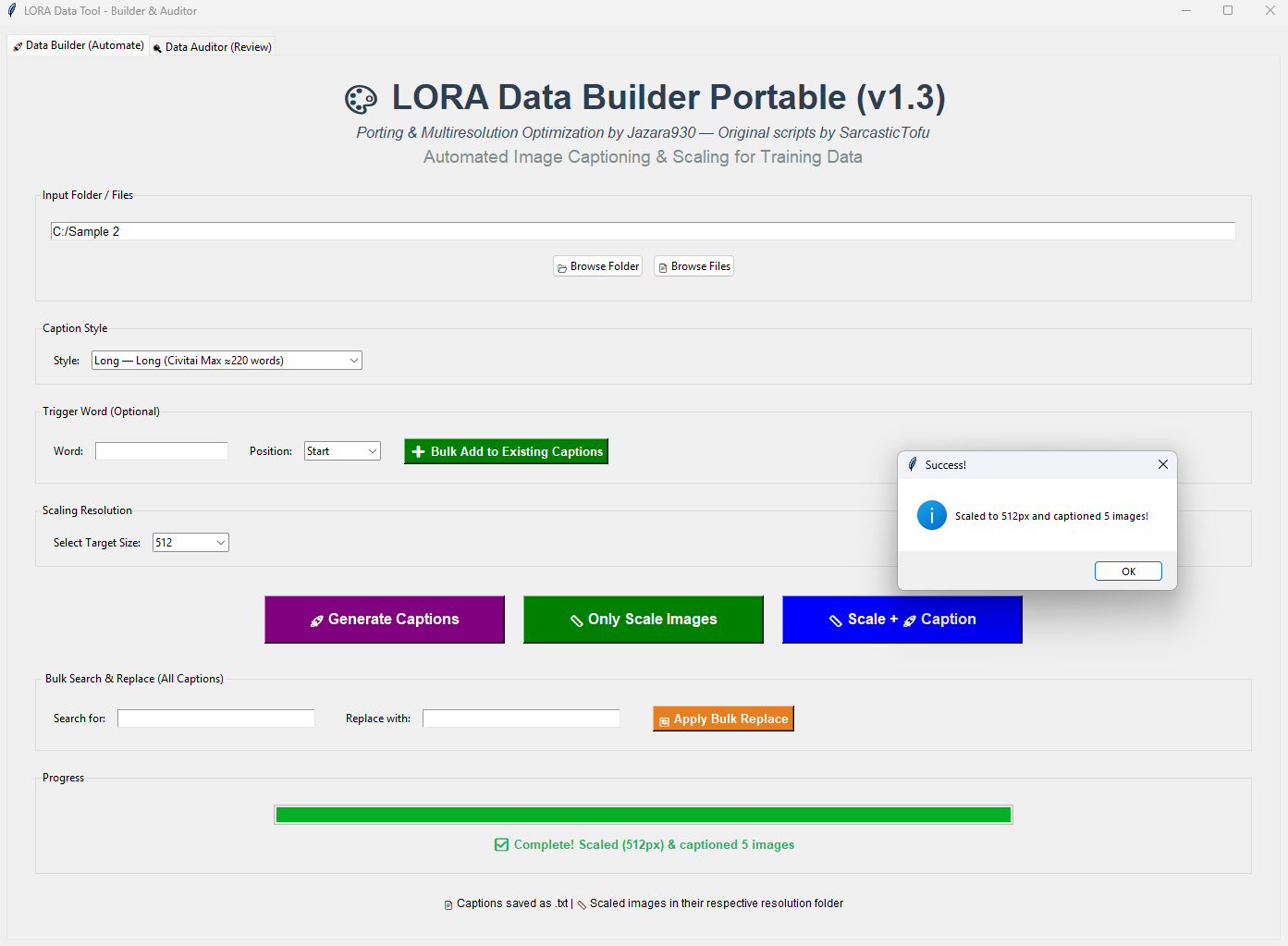Screen dimensions: 1288x946
Task: Run the blue Scale + Caption button
Action: pyautogui.click(x=902, y=620)
